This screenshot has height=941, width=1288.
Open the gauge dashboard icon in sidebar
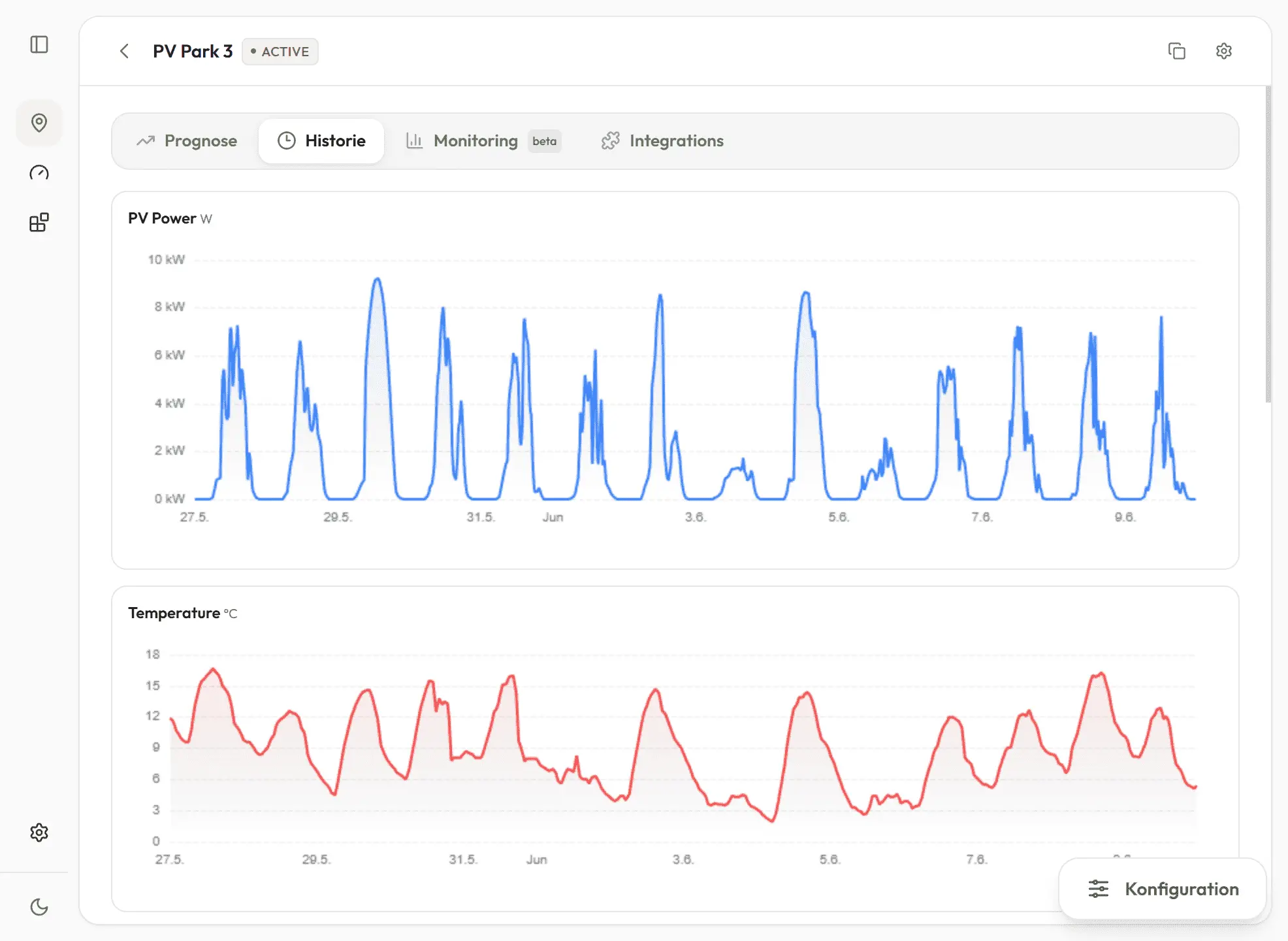[x=39, y=173]
